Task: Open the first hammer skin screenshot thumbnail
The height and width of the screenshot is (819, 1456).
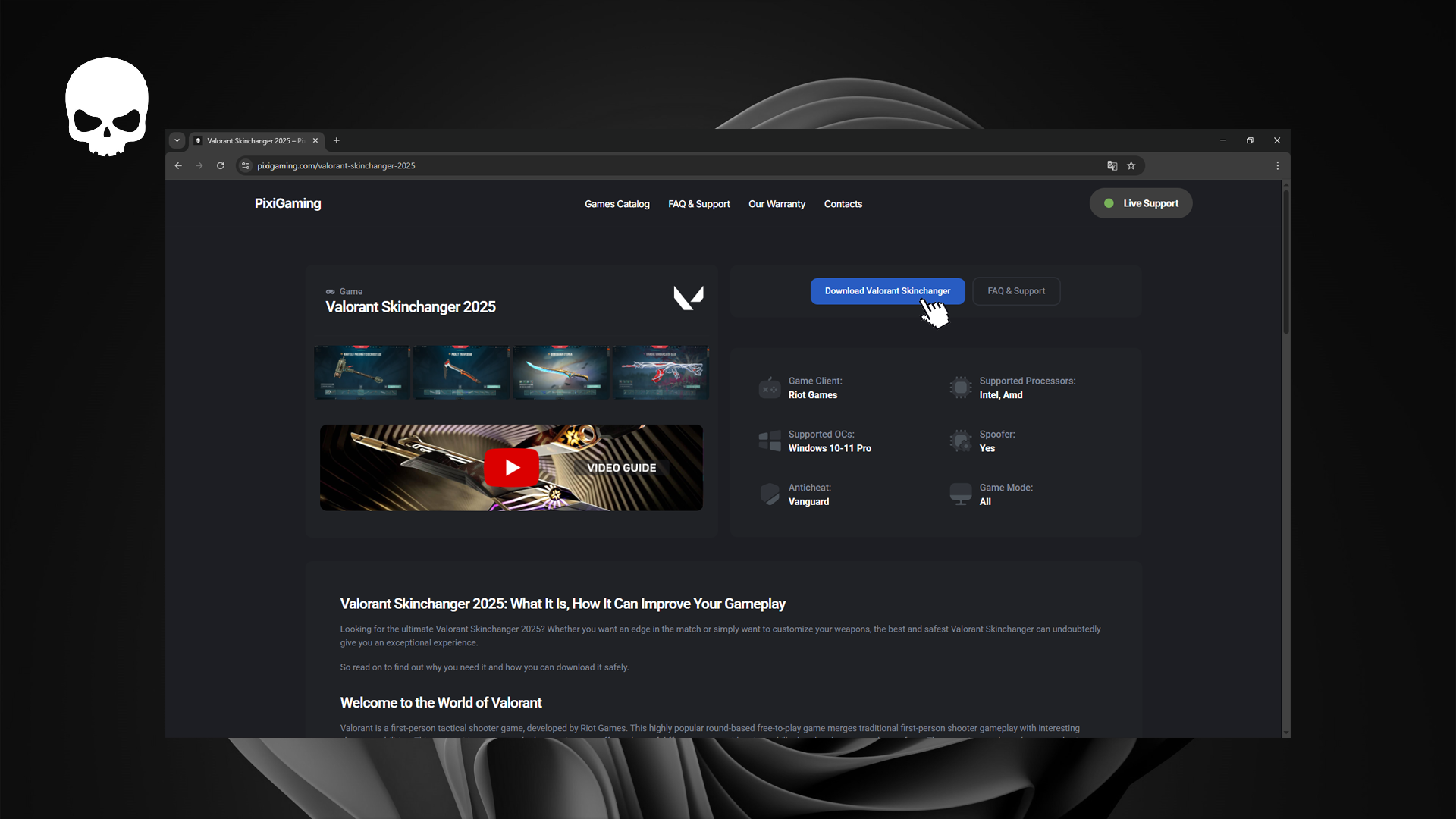Action: [362, 372]
